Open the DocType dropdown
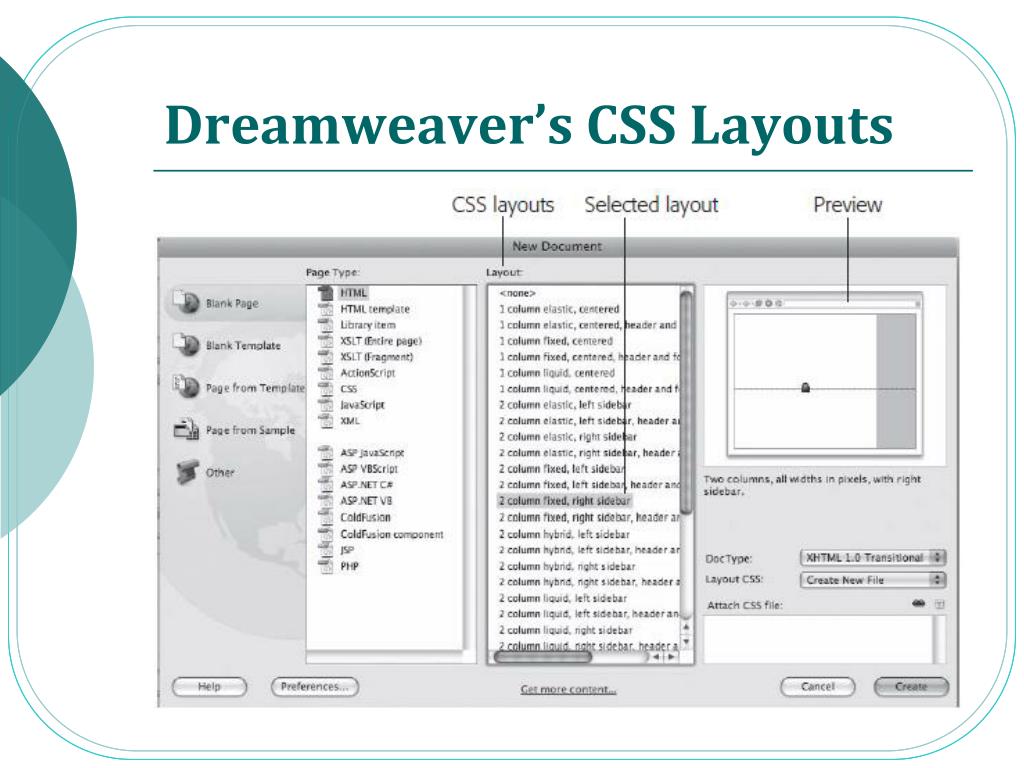The height and width of the screenshot is (768, 1024). [x=873, y=558]
